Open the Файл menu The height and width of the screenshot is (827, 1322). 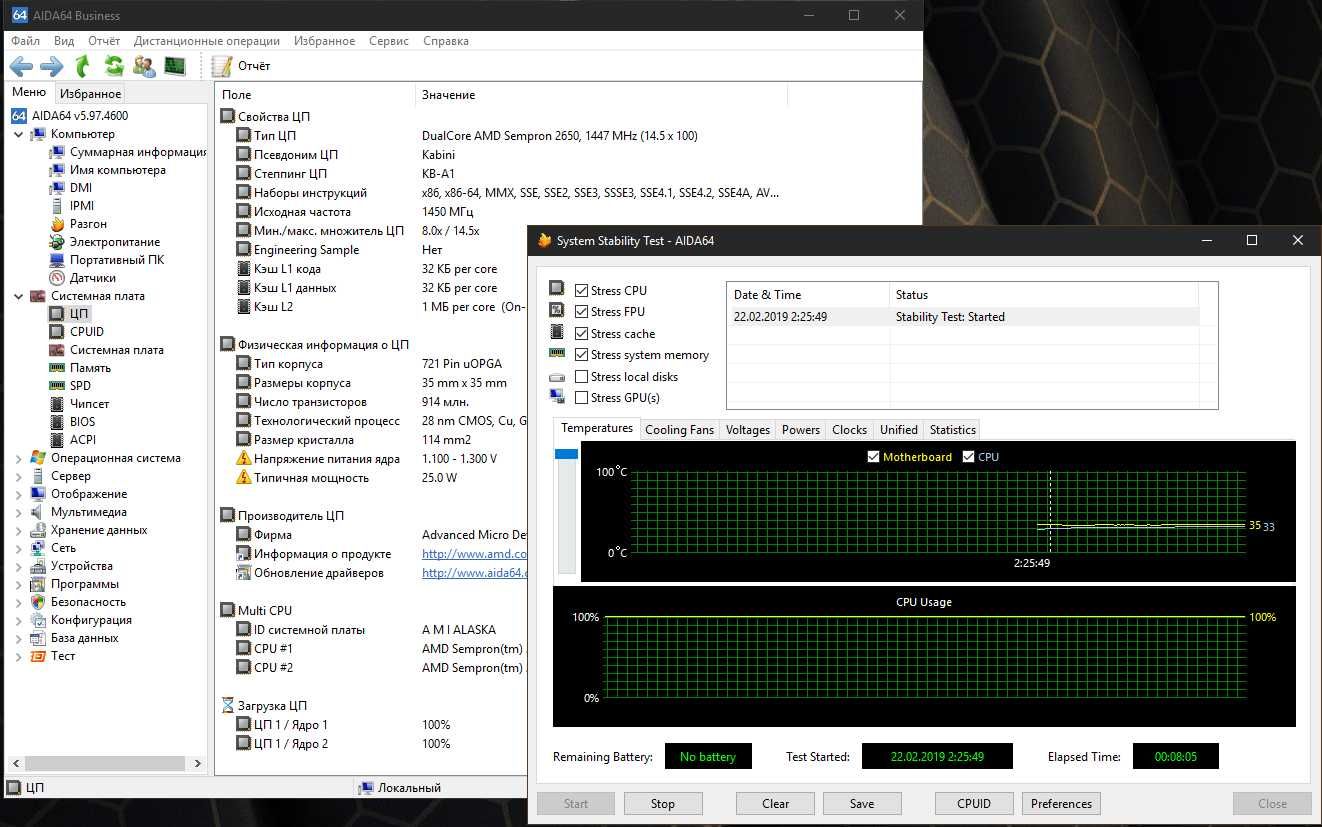[26, 41]
